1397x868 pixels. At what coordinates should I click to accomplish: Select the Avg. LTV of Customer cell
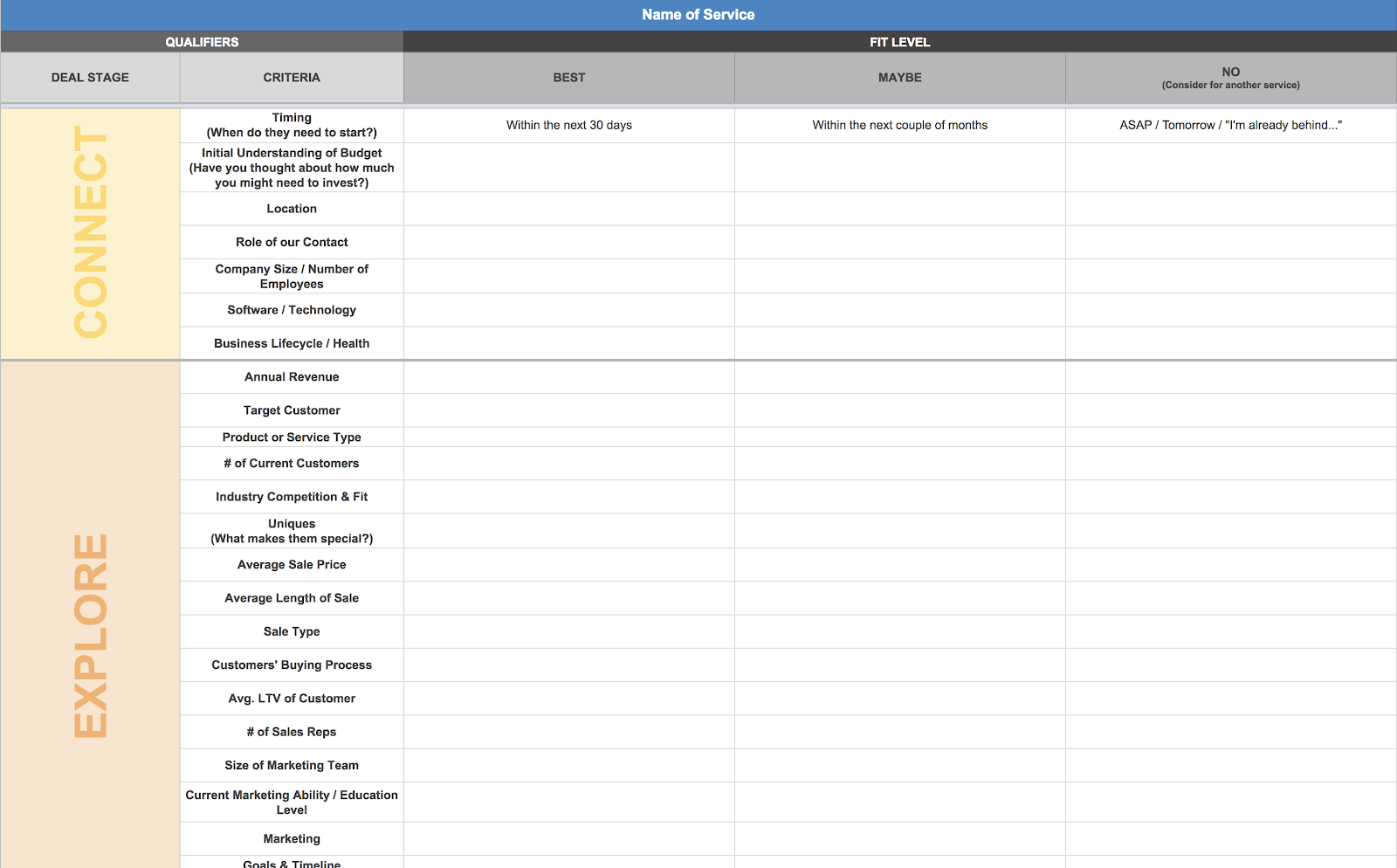click(x=292, y=699)
